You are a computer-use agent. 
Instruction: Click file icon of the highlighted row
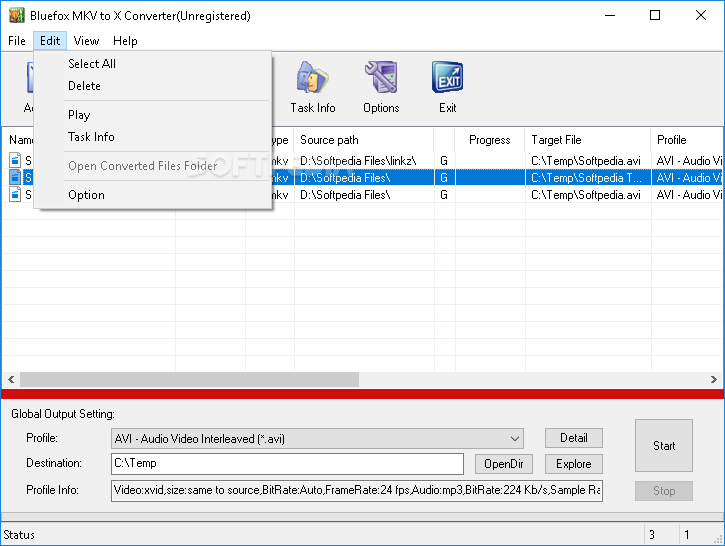pyautogui.click(x=15, y=178)
